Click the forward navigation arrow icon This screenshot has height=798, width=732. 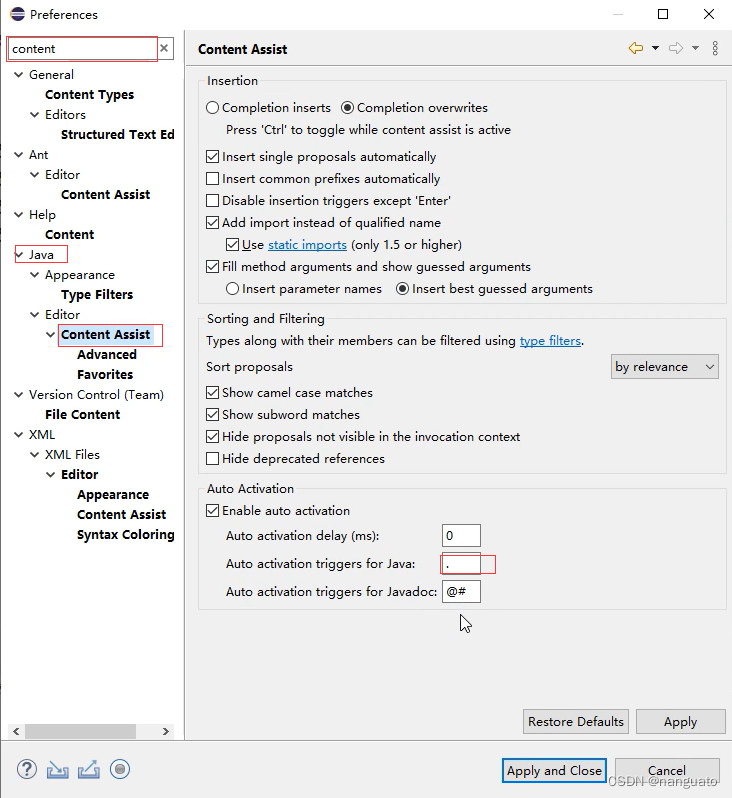[675, 48]
